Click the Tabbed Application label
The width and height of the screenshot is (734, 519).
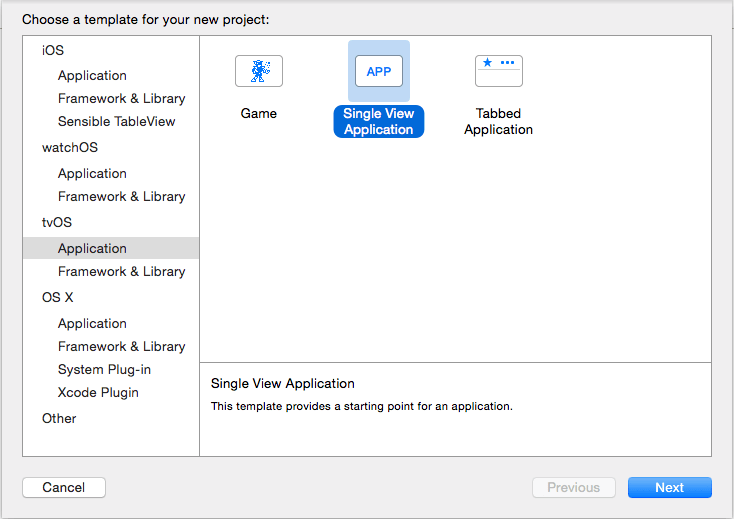tap(499, 121)
